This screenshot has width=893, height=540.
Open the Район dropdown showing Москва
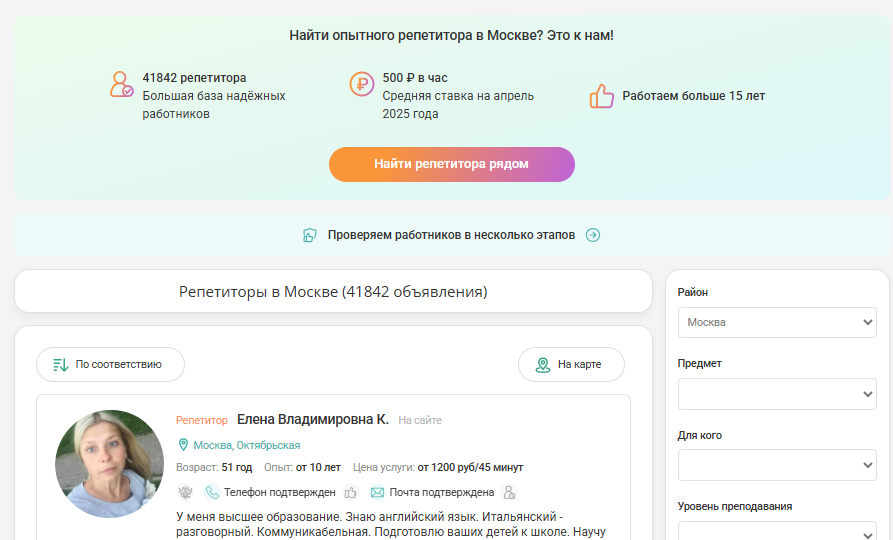coord(777,322)
